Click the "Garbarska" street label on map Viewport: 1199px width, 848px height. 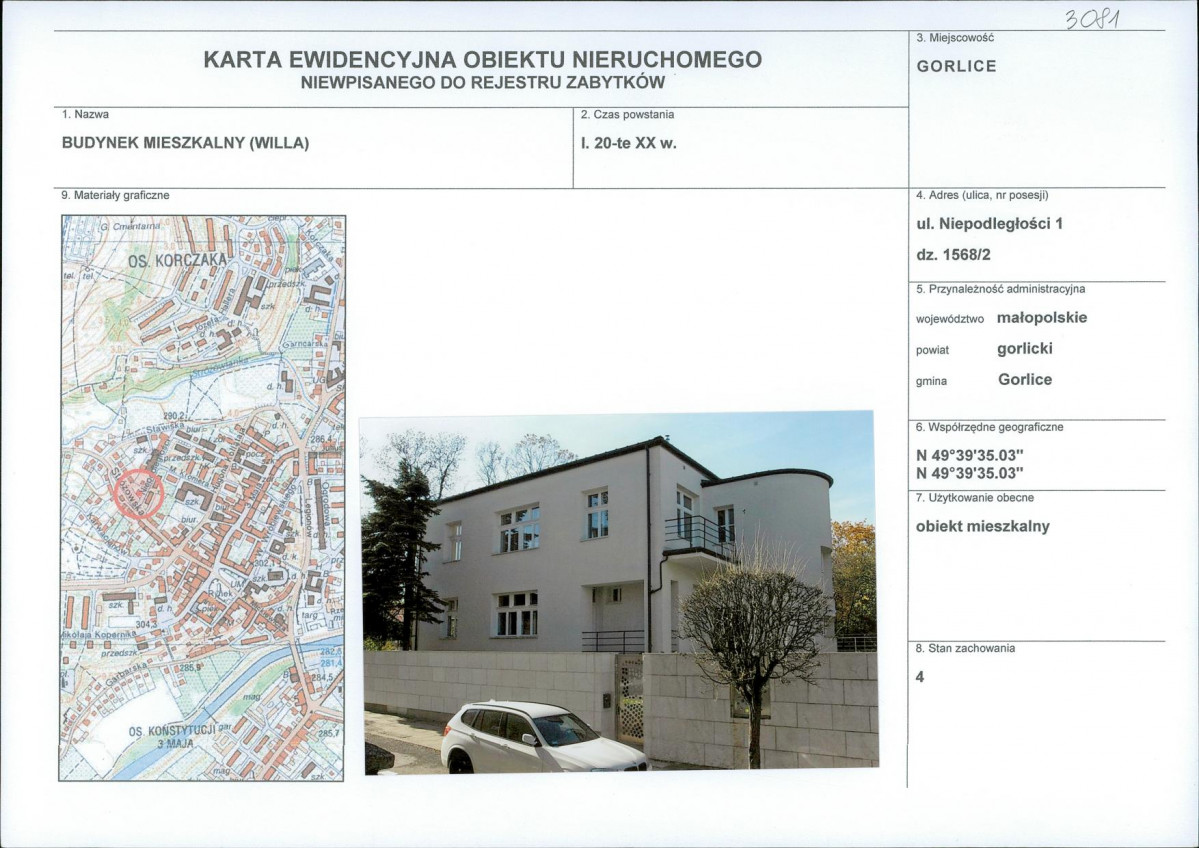click(124, 674)
